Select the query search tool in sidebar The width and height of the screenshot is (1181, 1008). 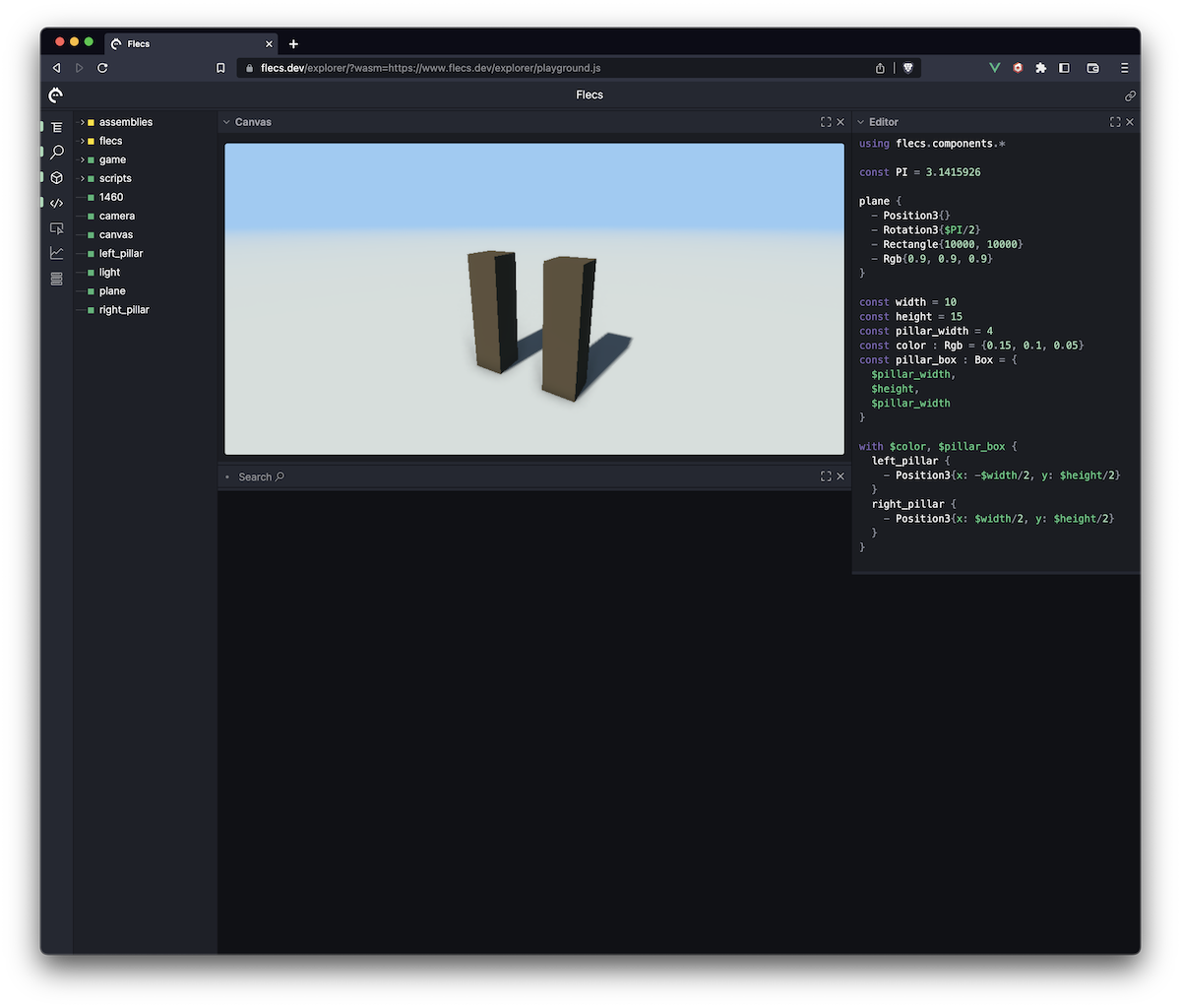coord(56,152)
